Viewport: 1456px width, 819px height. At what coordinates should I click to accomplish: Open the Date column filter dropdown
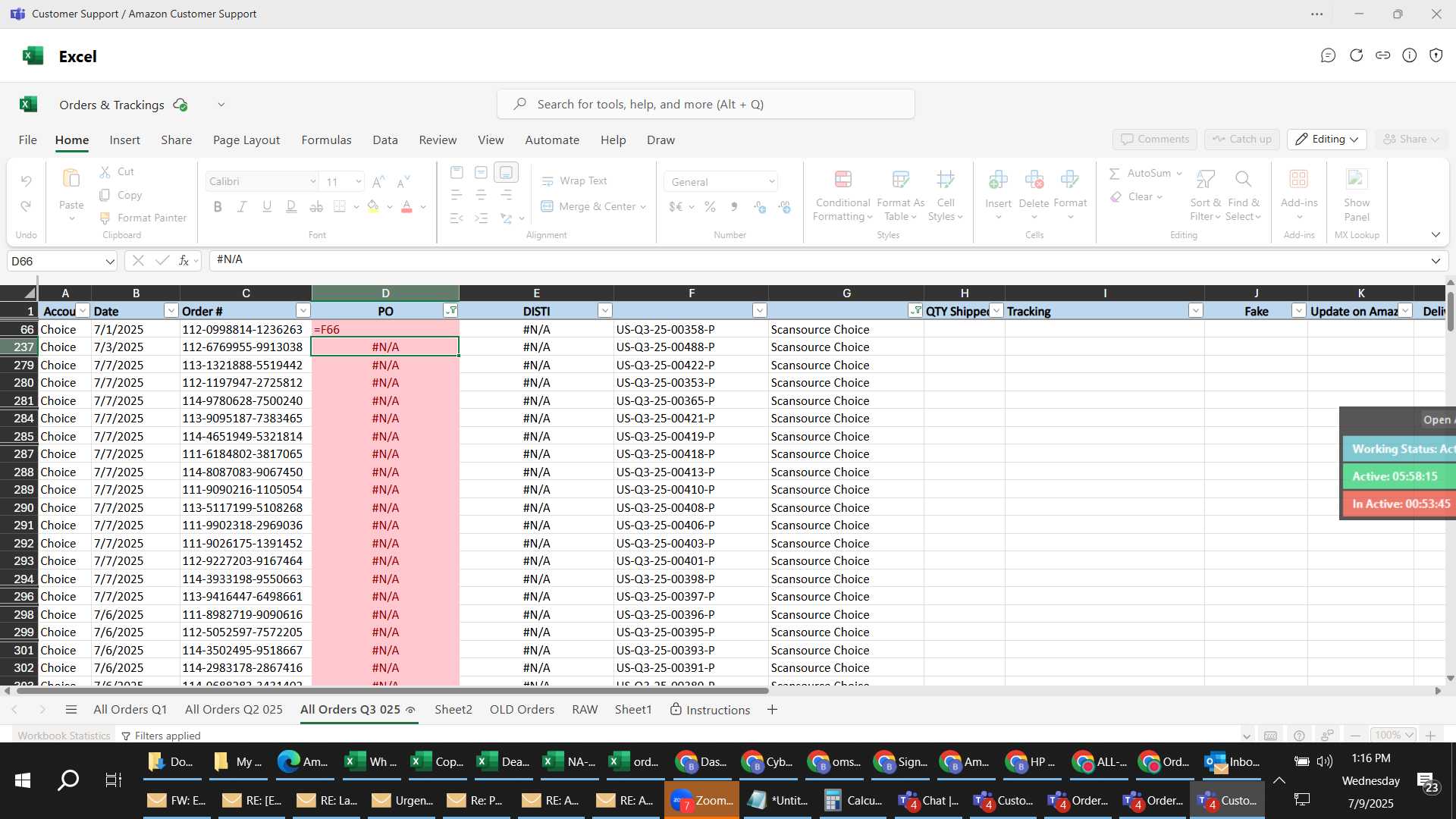click(171, 311)
